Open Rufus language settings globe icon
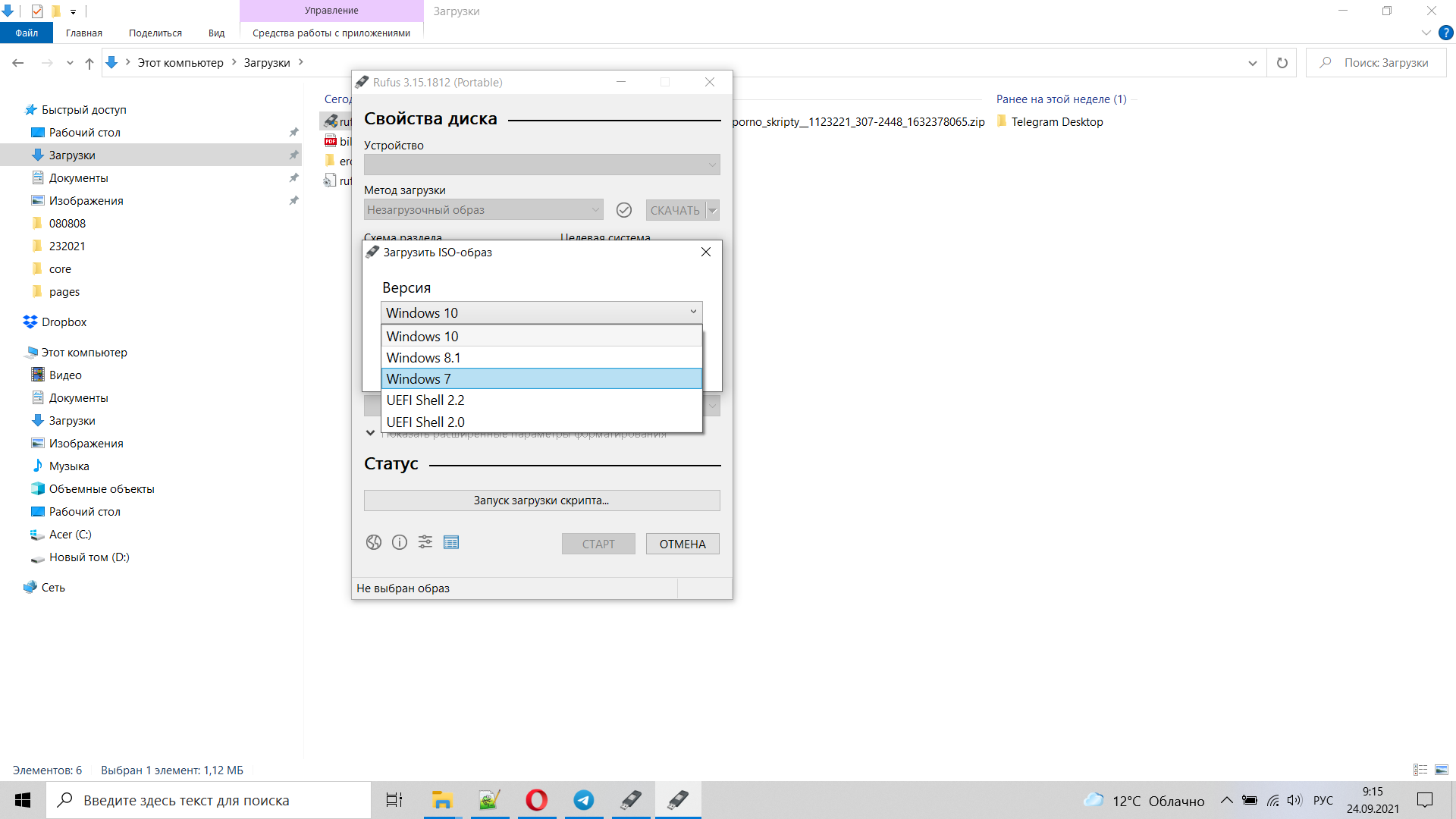 [x=373, y=542]
